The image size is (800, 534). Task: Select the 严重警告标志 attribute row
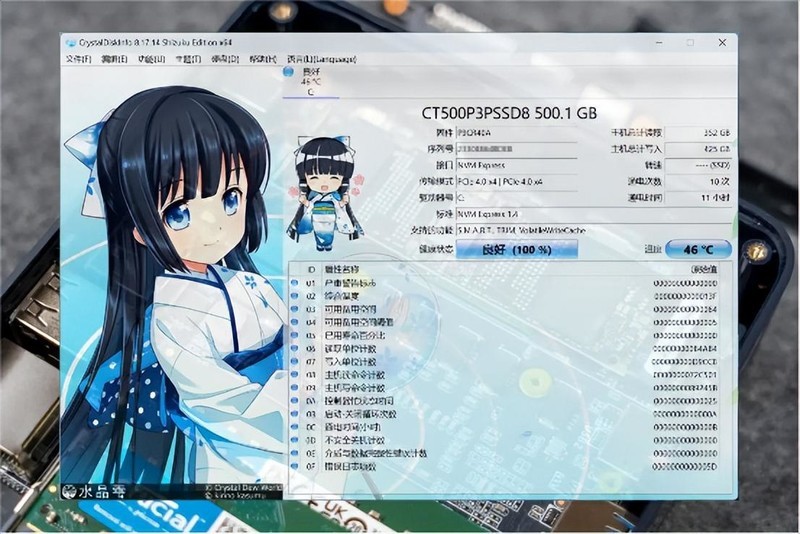[504, 283]
